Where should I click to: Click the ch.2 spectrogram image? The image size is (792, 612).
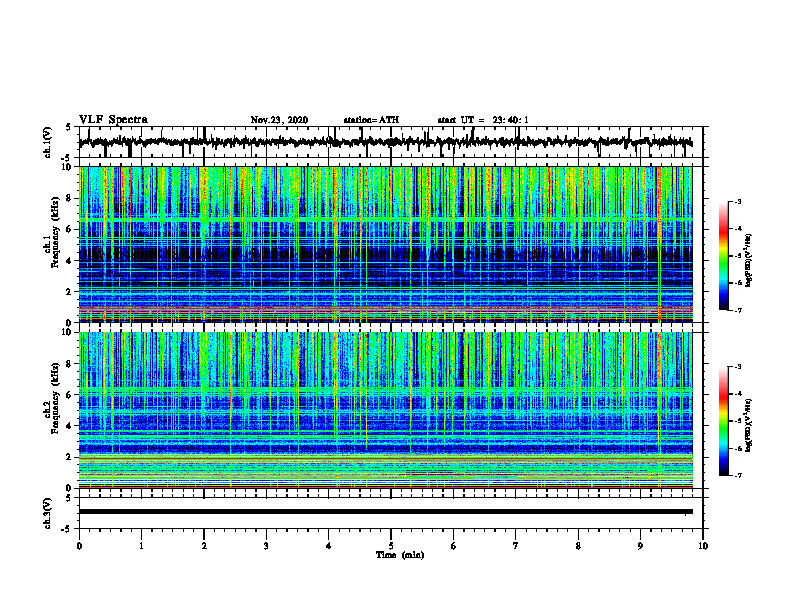point(386,410)
